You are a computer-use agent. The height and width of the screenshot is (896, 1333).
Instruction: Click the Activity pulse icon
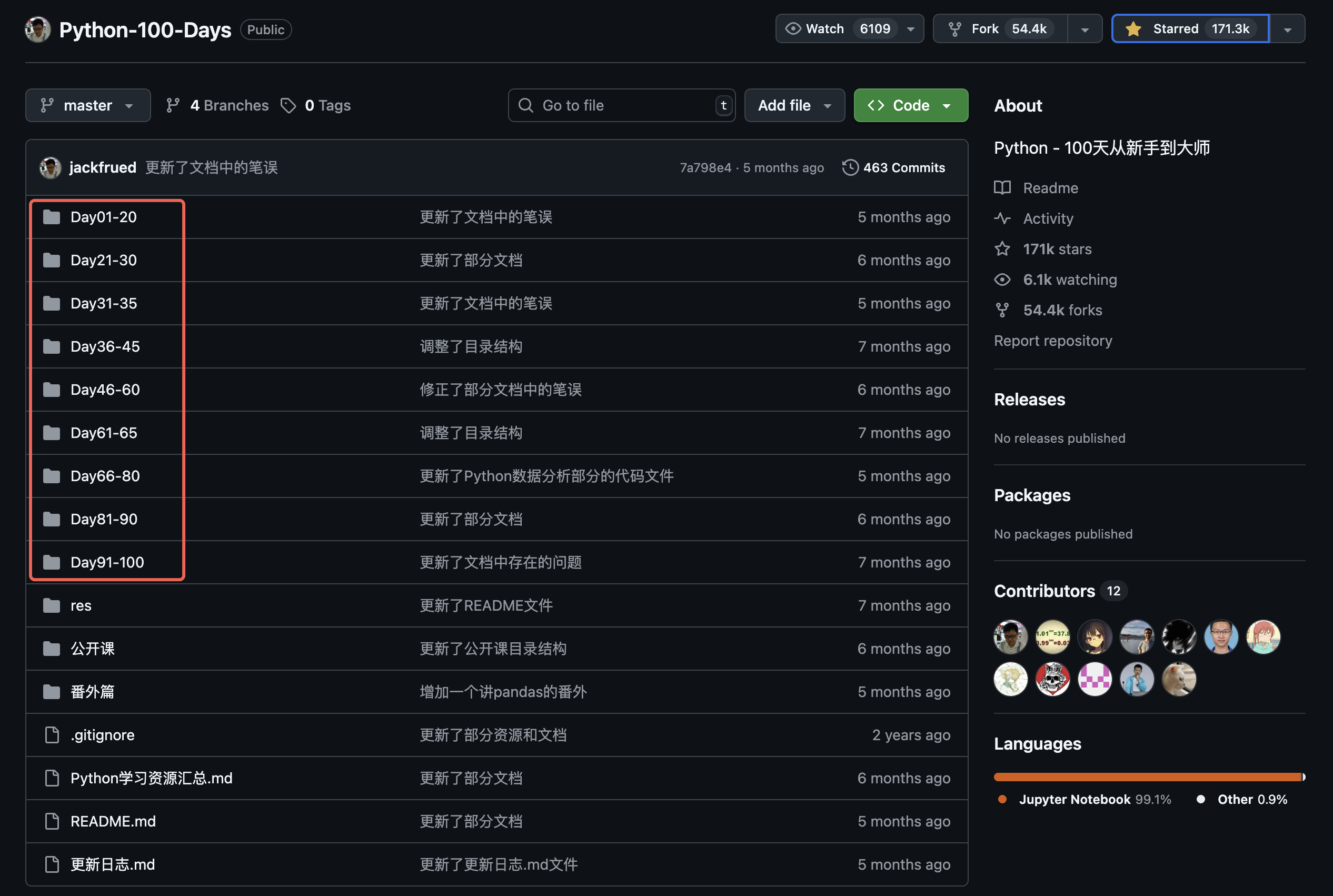[1002, 218]
